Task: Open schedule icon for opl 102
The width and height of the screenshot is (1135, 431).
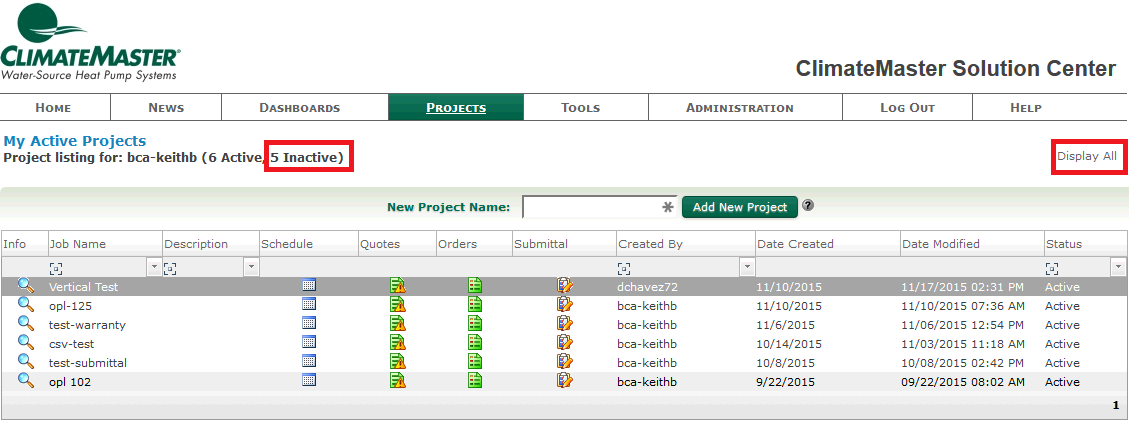Action: click(309, 380)
